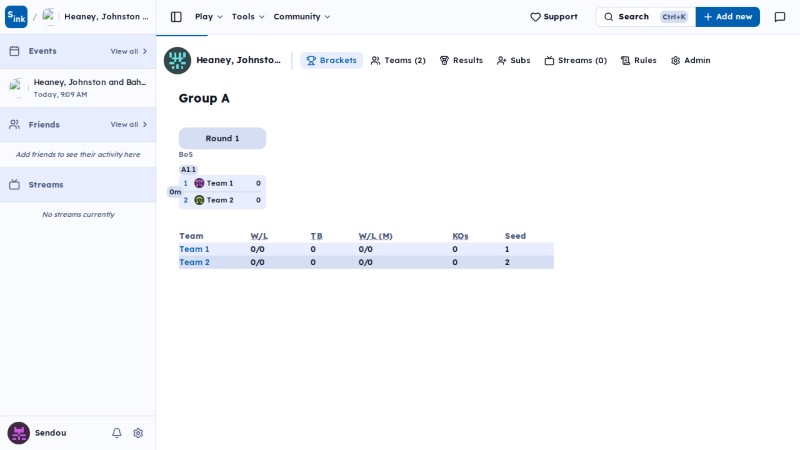Click the W/L (M) column header
This screenshot has height=450, width=800.
pyautogui.click(x=376, y=236)
